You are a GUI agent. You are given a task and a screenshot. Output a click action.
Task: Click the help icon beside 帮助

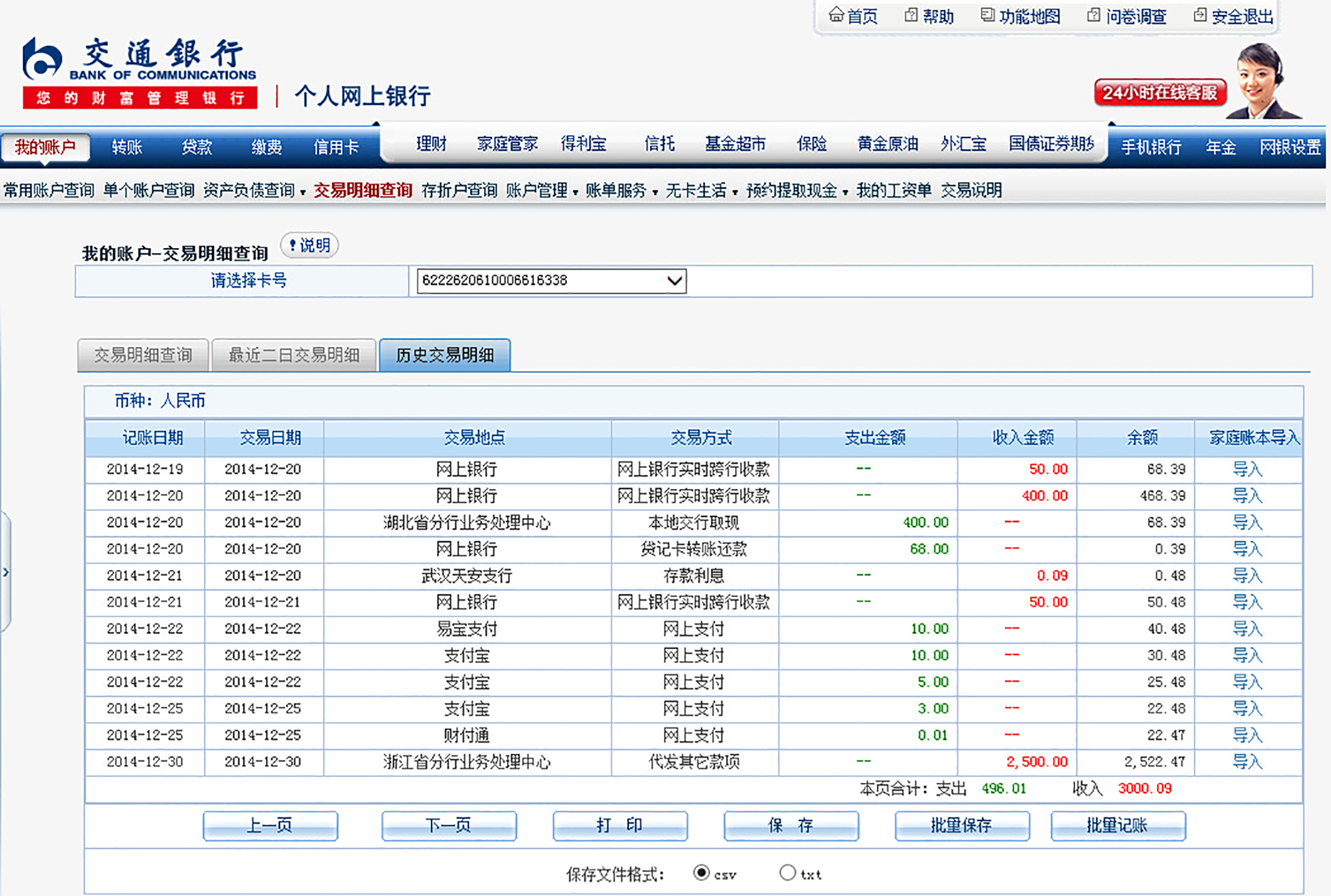[910, 15]
